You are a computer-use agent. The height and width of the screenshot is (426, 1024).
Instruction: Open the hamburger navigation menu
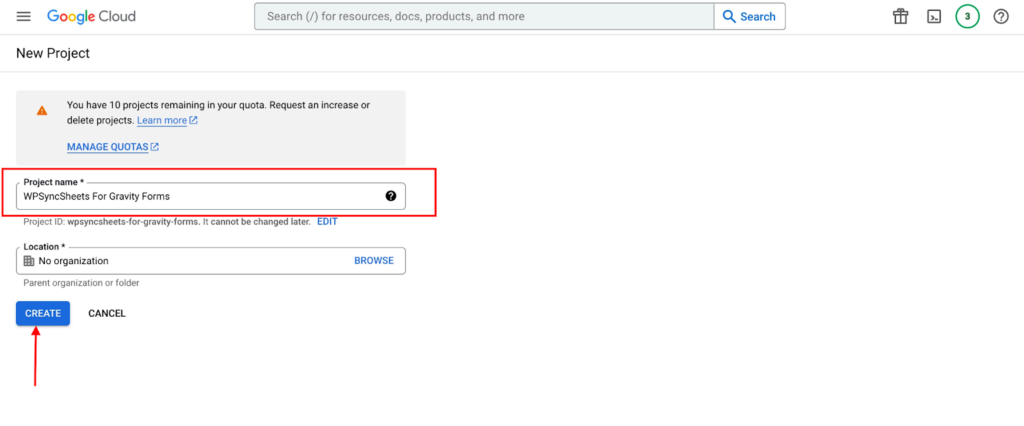click(x=24, y=16)
